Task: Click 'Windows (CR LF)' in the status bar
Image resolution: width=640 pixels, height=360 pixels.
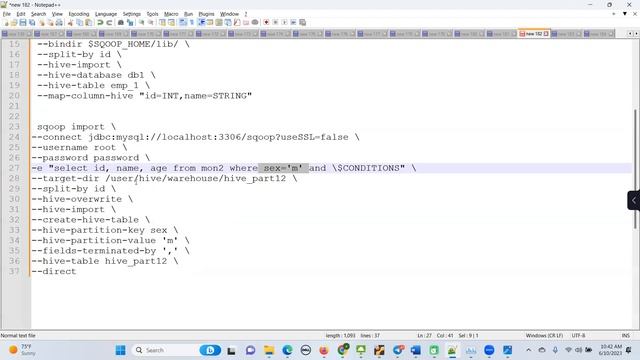Action: click(544, 336)
